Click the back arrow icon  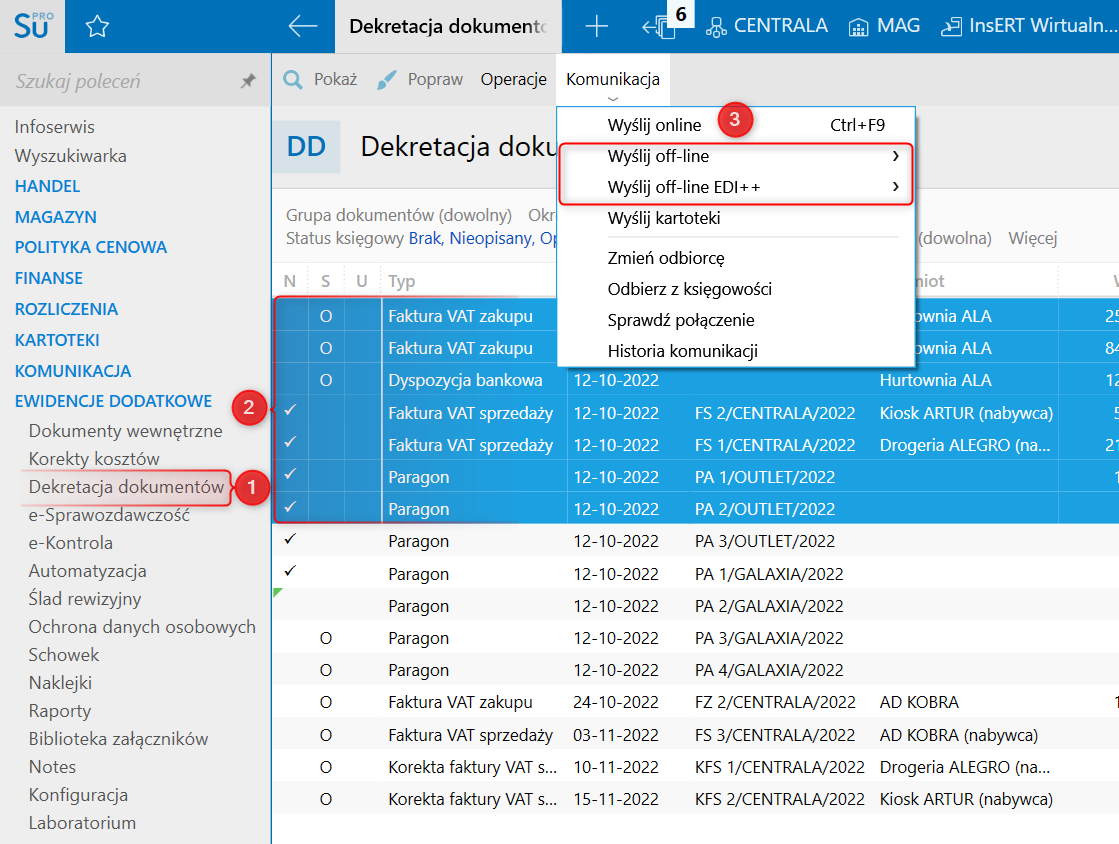(x=302, y=27)
